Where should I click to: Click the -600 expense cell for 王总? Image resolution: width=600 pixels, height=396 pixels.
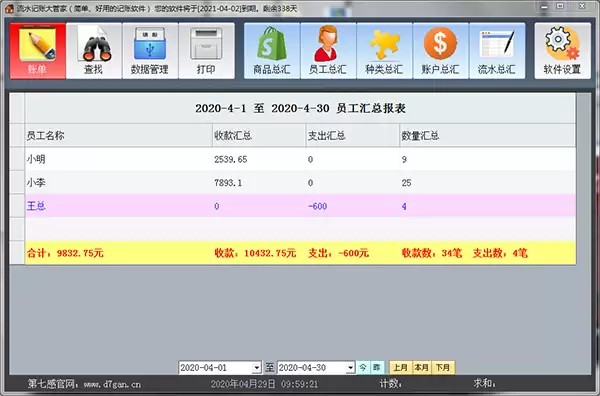pos(353,206)
